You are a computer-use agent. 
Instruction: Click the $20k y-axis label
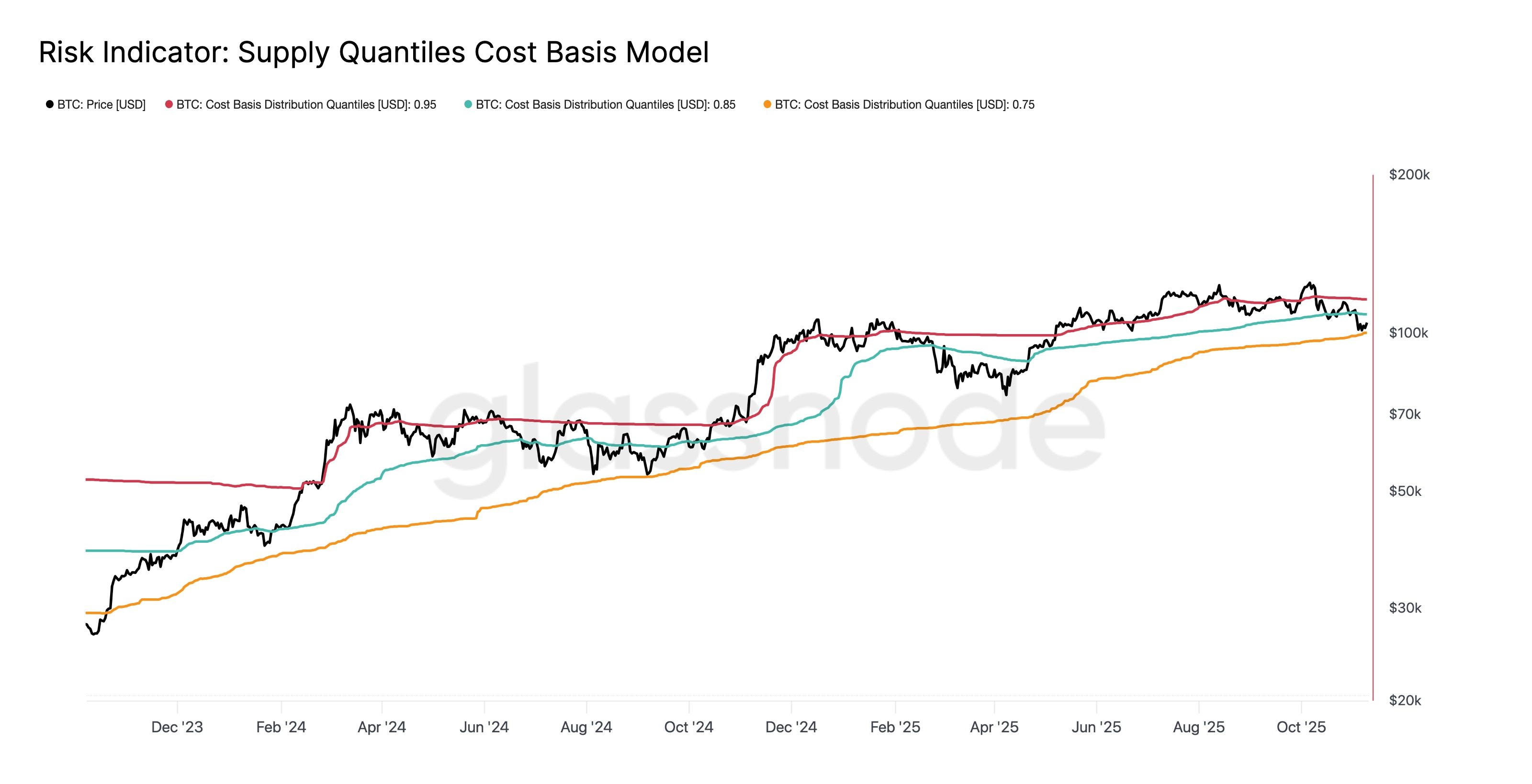coord(1405,700)
